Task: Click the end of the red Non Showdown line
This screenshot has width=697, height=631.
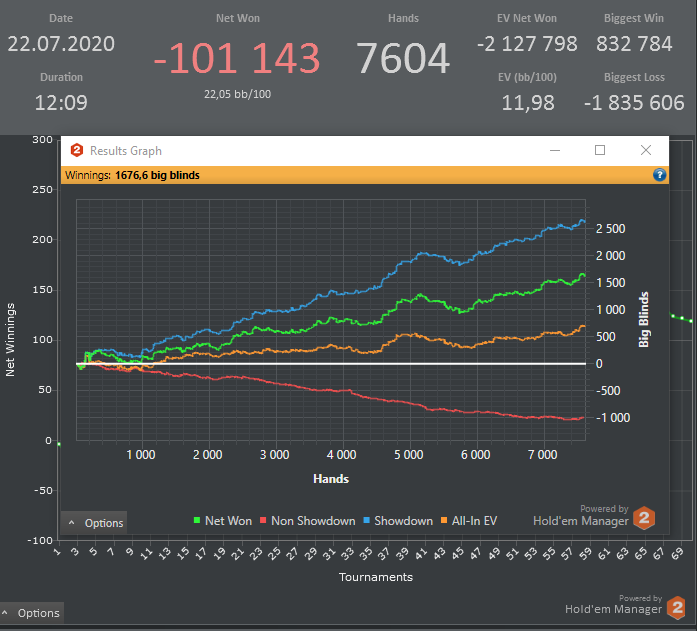Action: (583, 418)
